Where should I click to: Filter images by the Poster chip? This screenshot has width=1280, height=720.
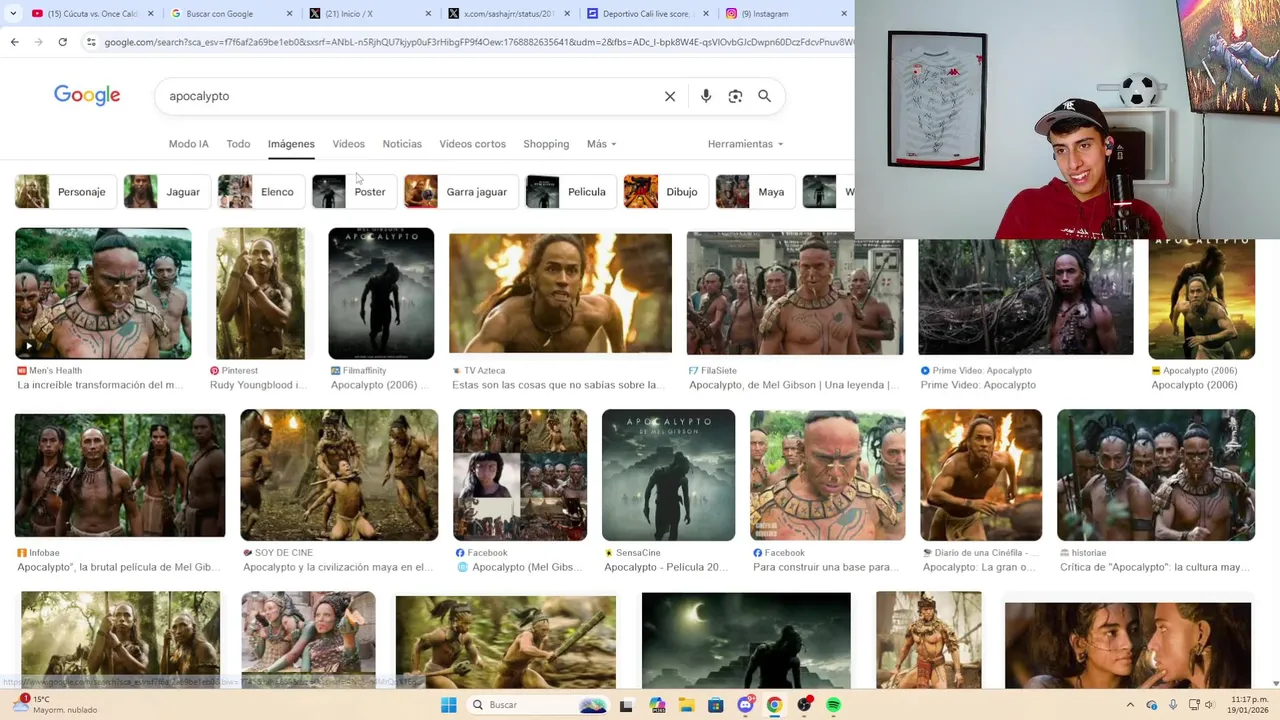click(354, 192)
